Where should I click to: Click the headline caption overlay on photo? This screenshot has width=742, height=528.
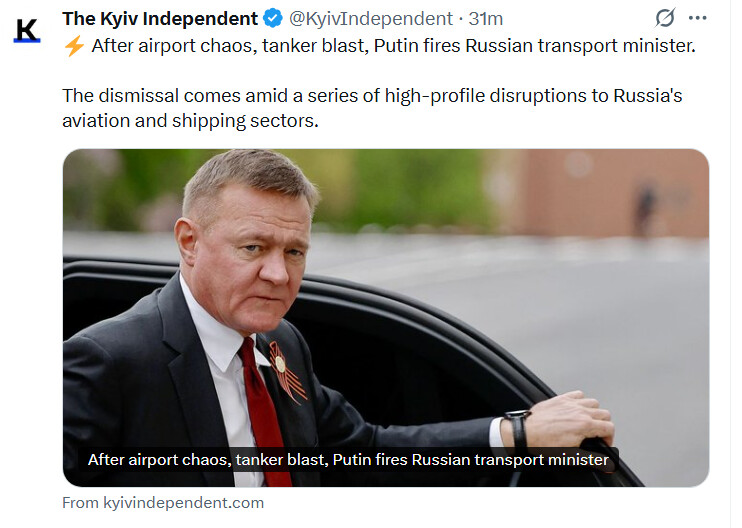pyautogui.click(x=348, y=459)
